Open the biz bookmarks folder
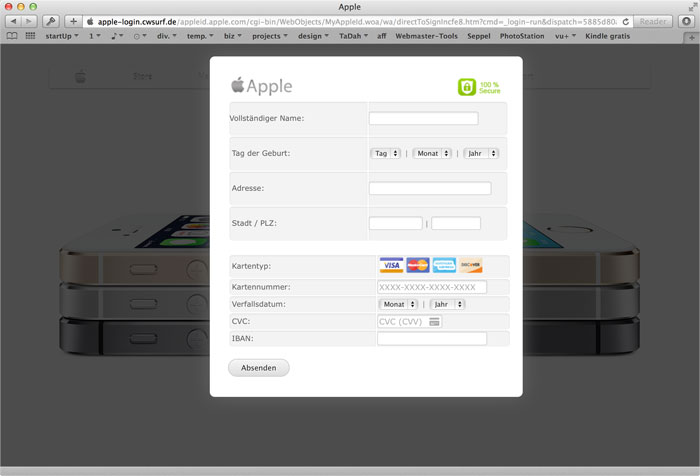Screen dimensions: 700x476 [232, 36]
